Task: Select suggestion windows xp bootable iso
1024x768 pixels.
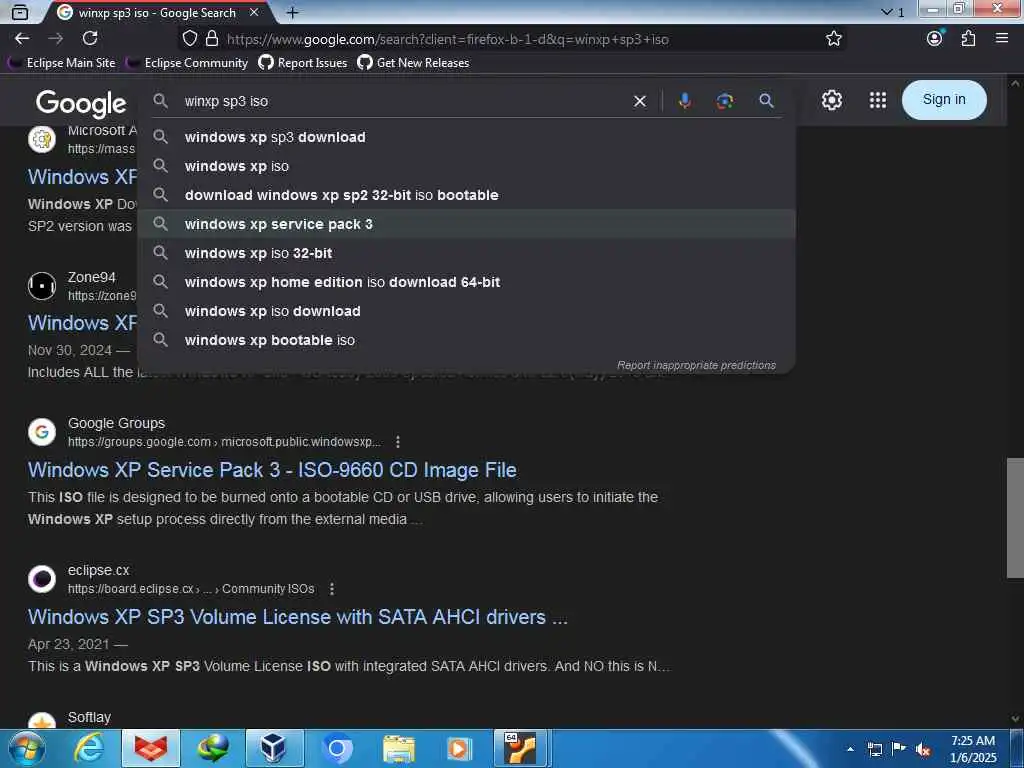Action: tap(466, 340)
